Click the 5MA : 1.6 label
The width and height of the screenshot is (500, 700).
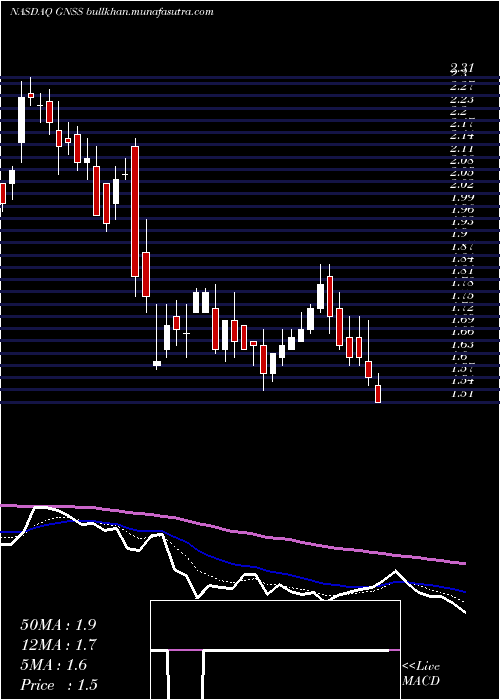(x=54, y=665)
